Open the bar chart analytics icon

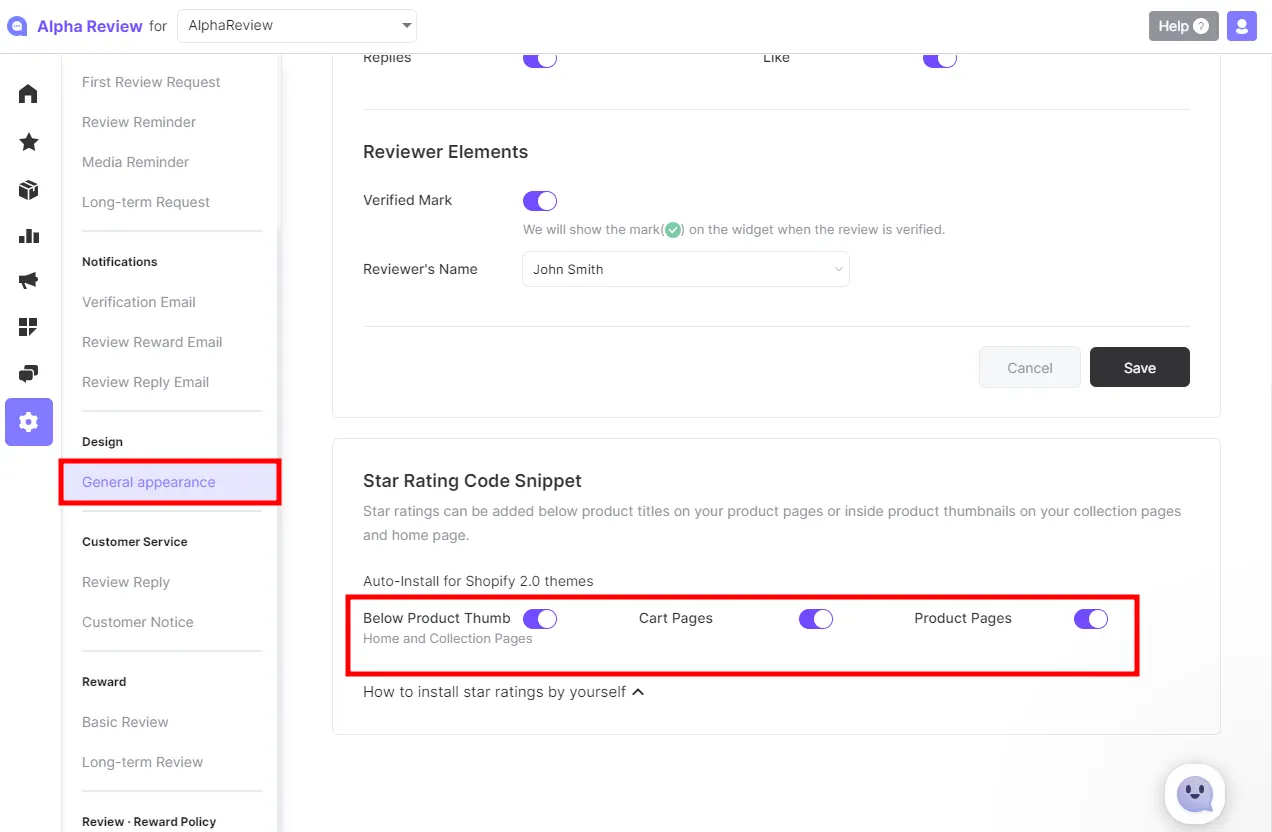[29, 237]
